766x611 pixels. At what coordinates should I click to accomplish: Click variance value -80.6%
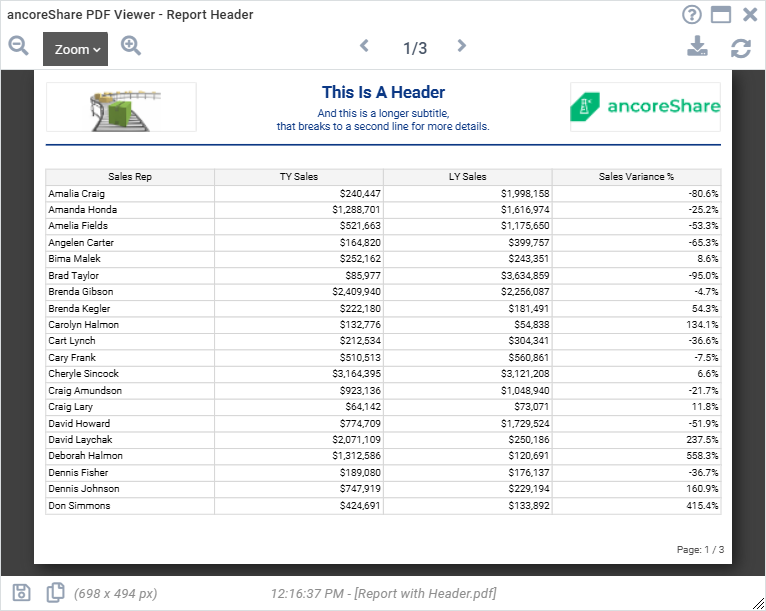[x=703, y=194]
